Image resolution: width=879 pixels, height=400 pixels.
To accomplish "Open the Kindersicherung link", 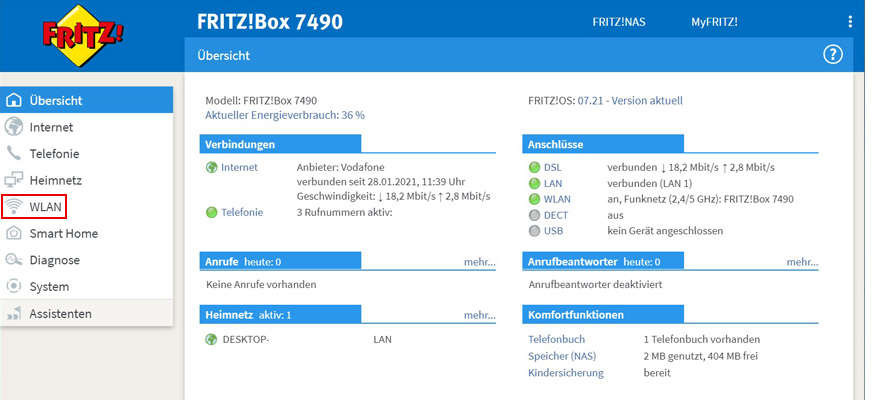I will pos(565,373).
